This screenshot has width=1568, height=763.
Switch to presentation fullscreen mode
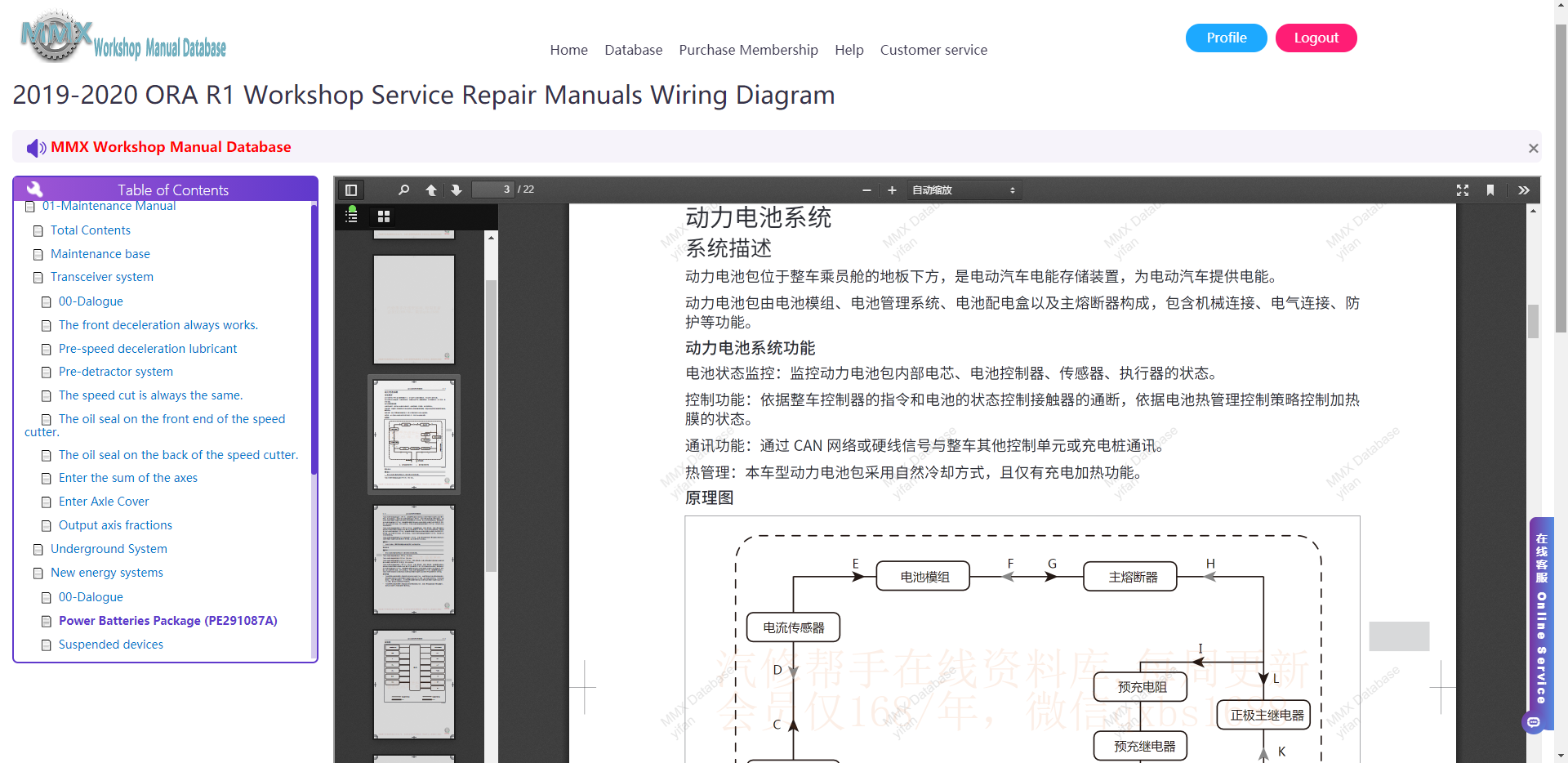(x=1463, y=190)
